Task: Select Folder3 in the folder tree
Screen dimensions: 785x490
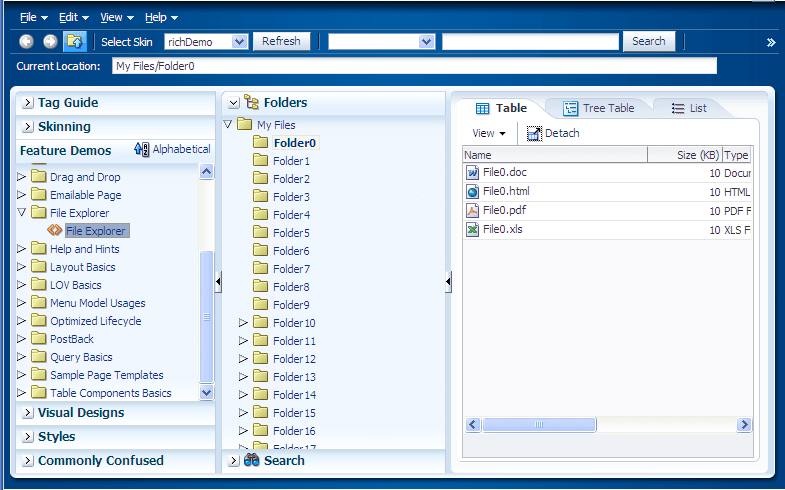Action: tap(291, 197)
